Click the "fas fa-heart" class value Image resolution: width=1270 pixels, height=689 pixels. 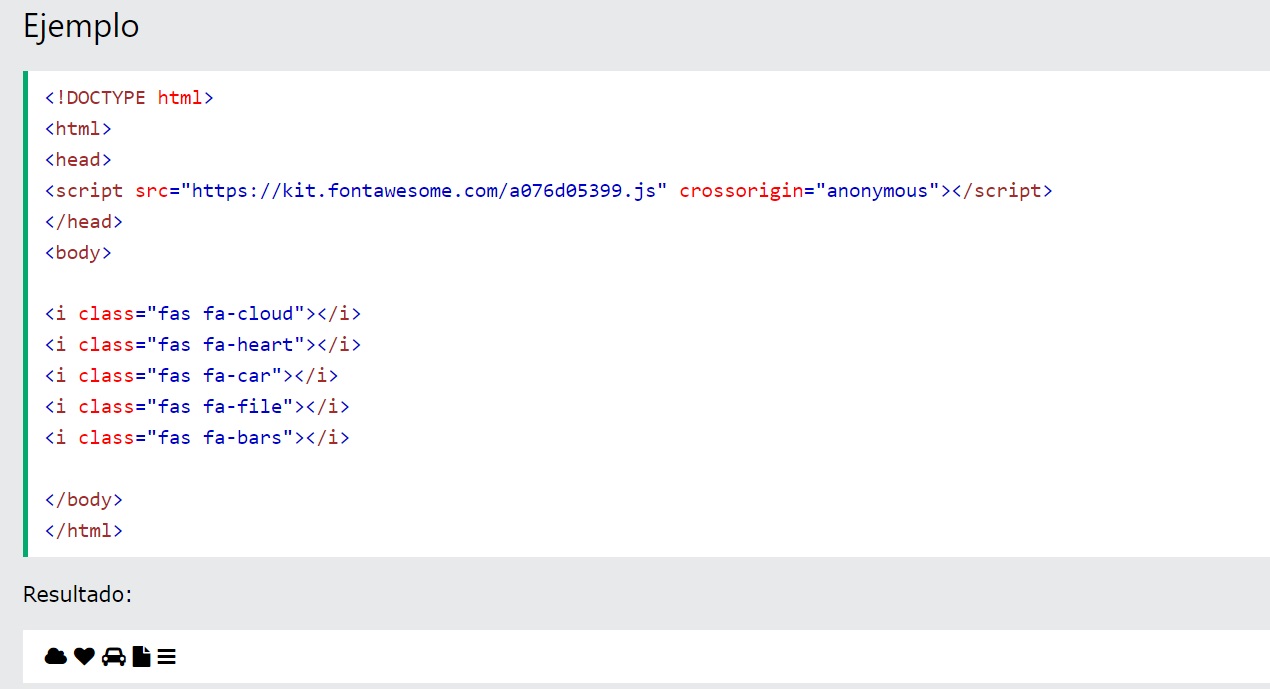tap(227, 345)
